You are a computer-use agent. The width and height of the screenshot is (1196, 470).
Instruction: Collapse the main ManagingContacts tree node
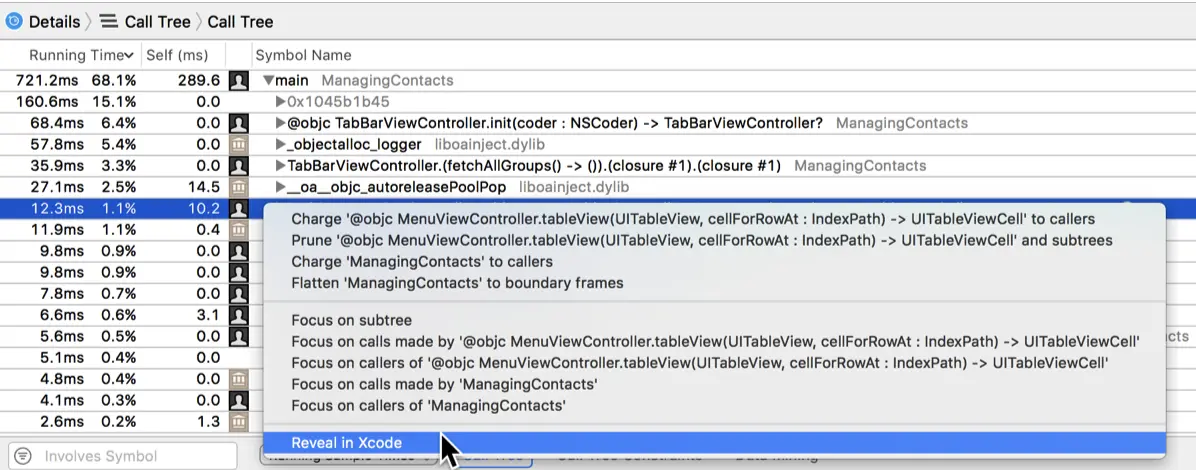point(268,80)
